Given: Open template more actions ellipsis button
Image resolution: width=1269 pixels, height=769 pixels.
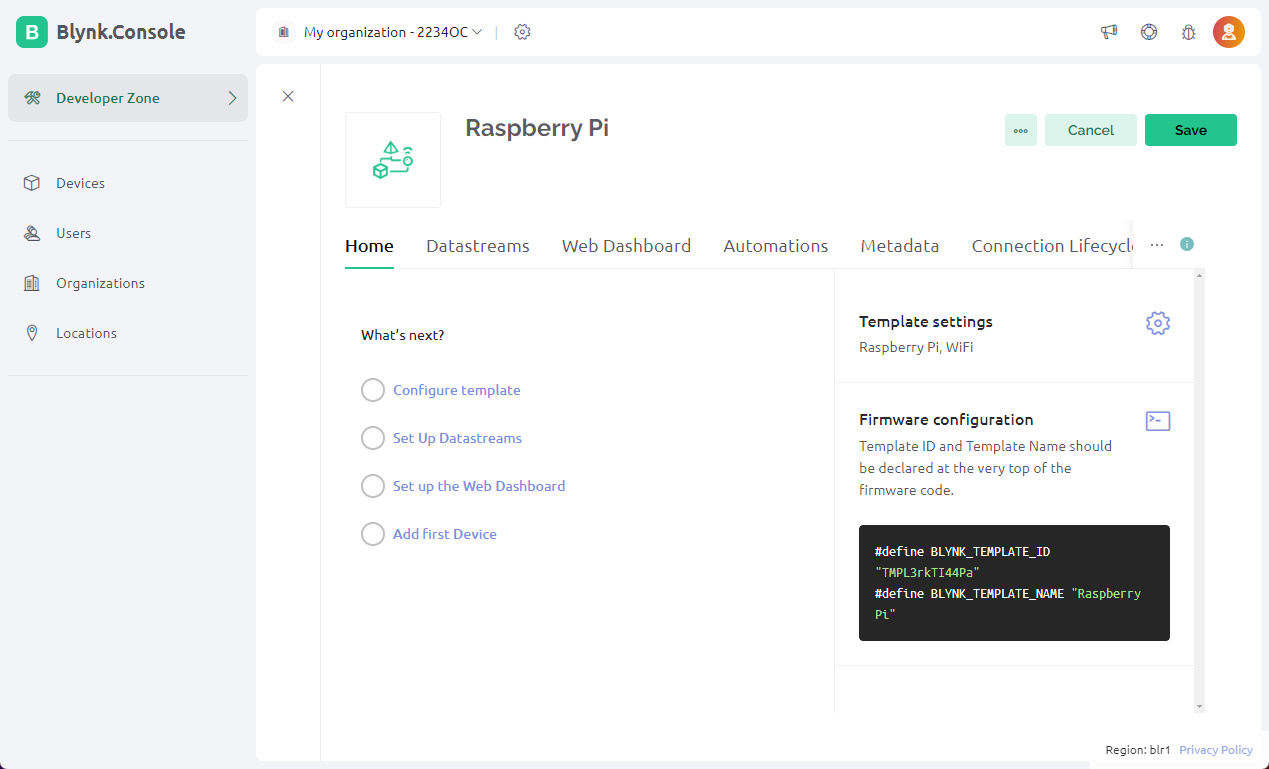Looking at the screenshot, I should pyautogui.click(x=1021, y=130).
